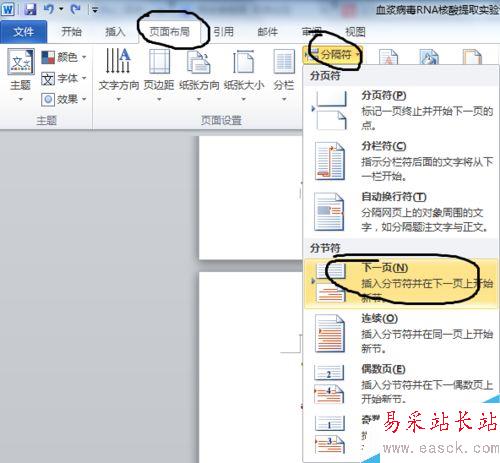The image size is (500, 463).
Task: Click the 纸张大小 (Paper Size) icon
Action: pyautogui.click(x=244, y=62)
